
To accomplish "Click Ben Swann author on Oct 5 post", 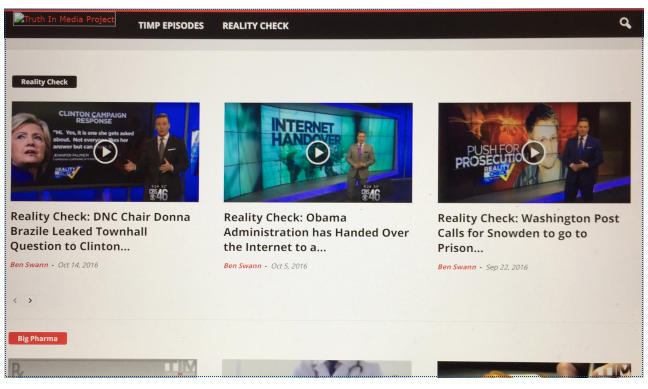I will [243, 266].
